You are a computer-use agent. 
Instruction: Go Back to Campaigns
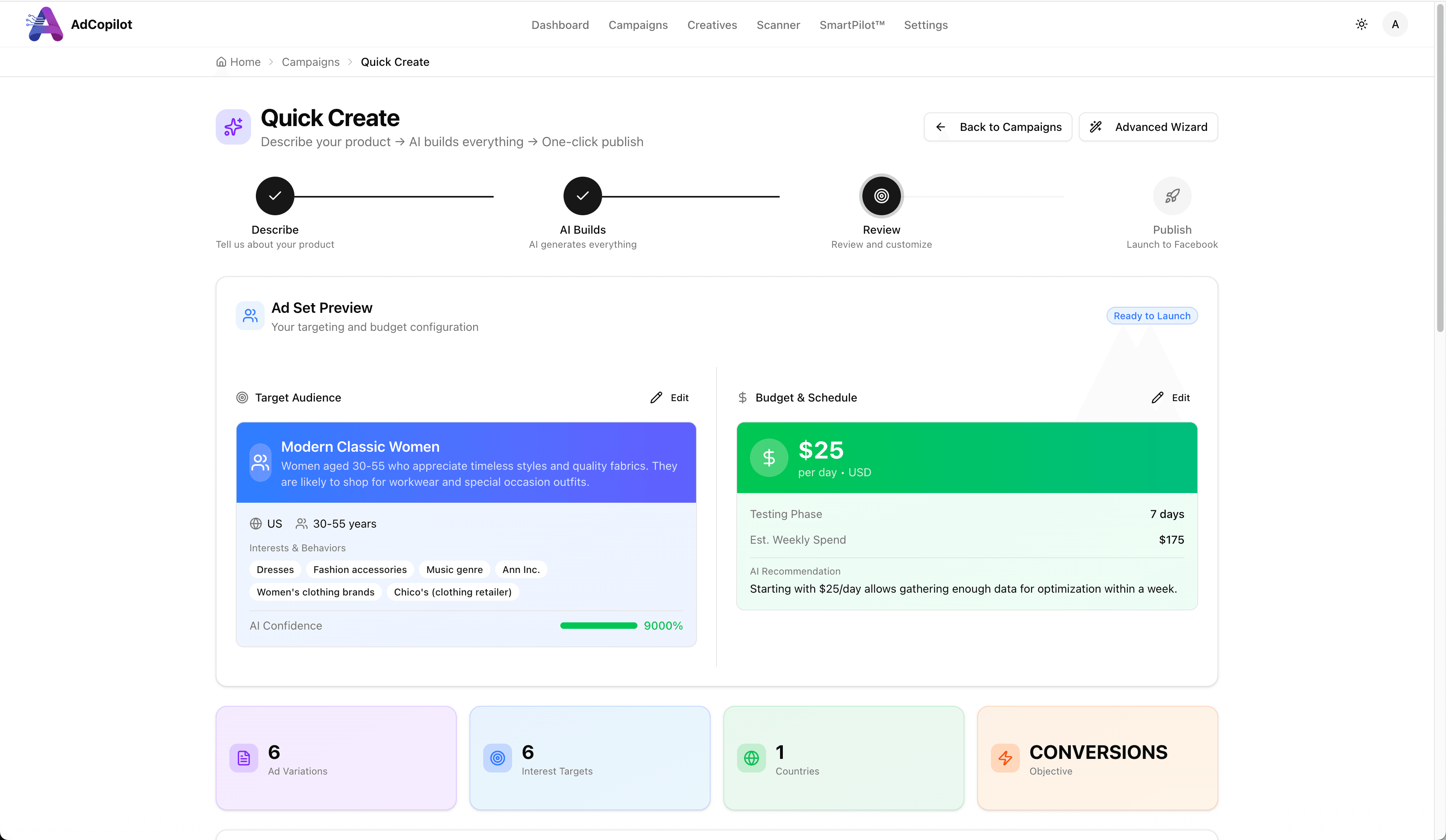pyautogui.click(x=998, y=127)
